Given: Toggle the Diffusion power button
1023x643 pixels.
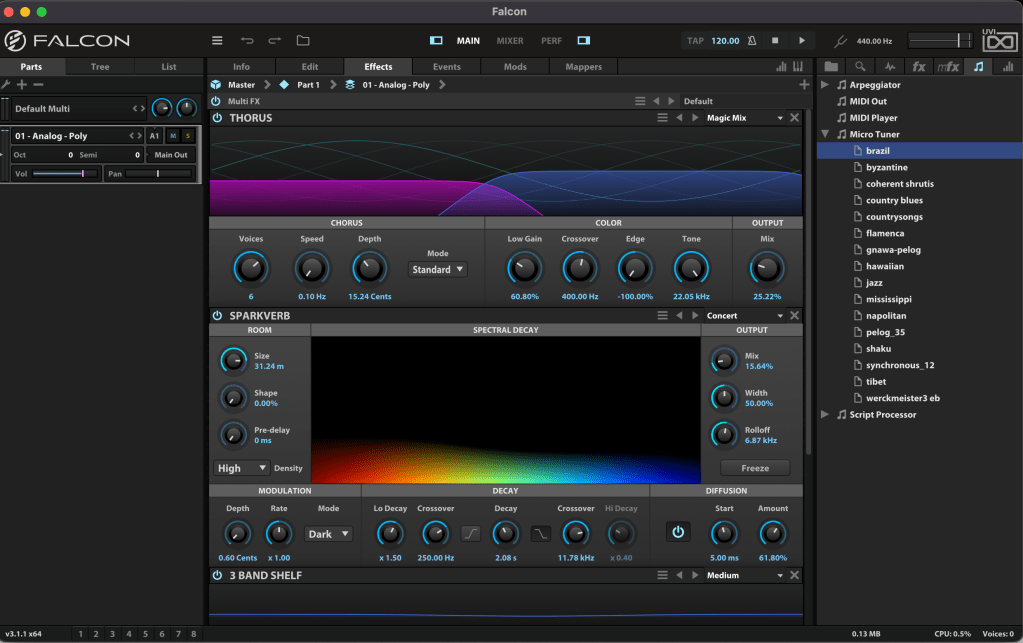Looking at the screenshot, I should point(678,532).
